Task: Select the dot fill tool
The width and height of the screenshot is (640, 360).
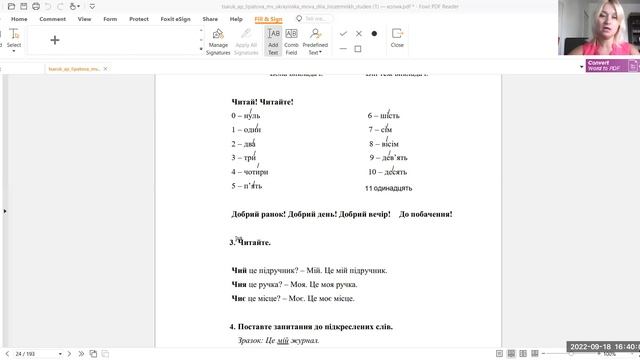Action: pyautogui.click(x=374, y=34)
